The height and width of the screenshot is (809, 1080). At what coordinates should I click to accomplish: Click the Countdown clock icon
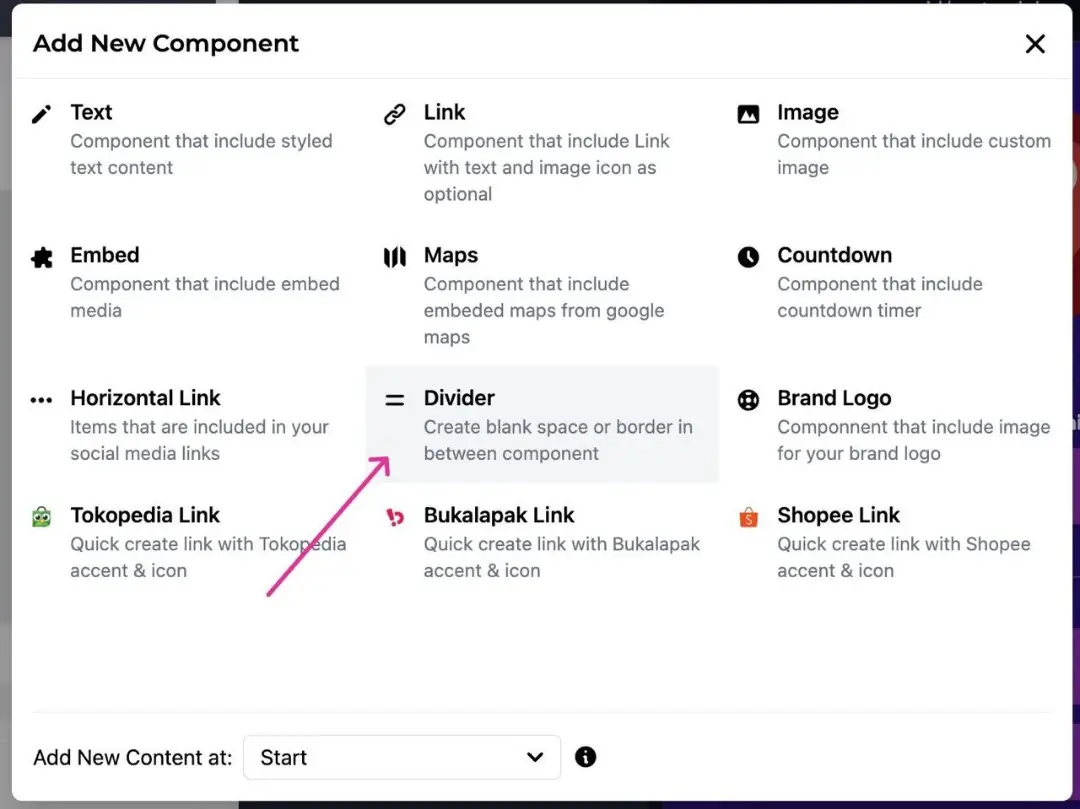click(748, 257)
